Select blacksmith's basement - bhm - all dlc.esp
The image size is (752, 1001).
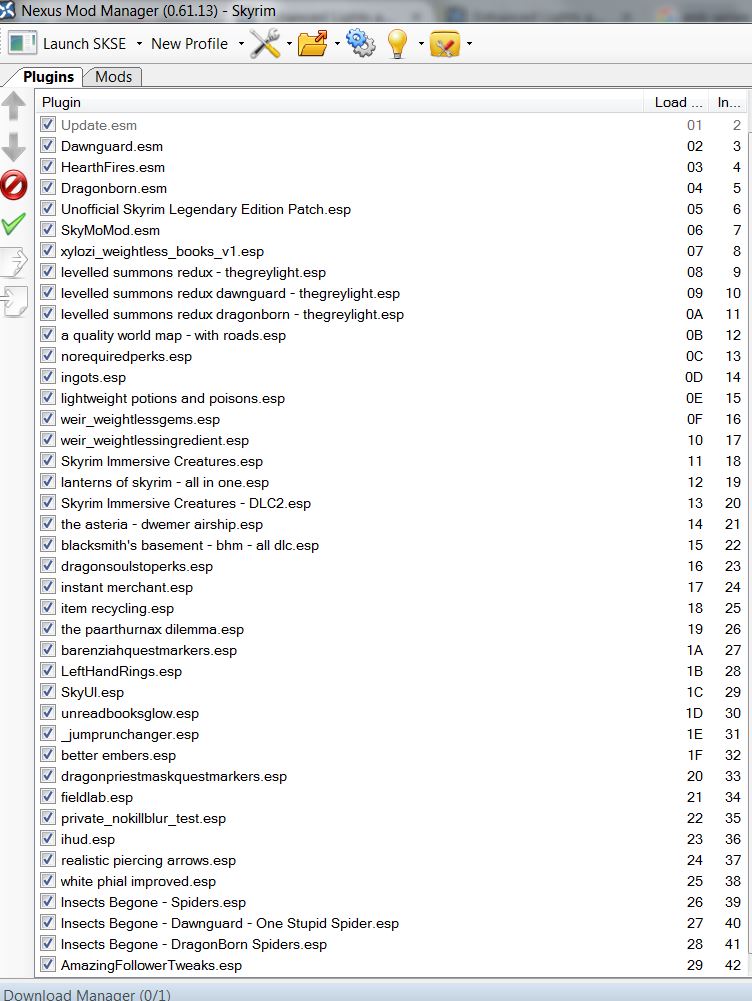coord(391,545)
